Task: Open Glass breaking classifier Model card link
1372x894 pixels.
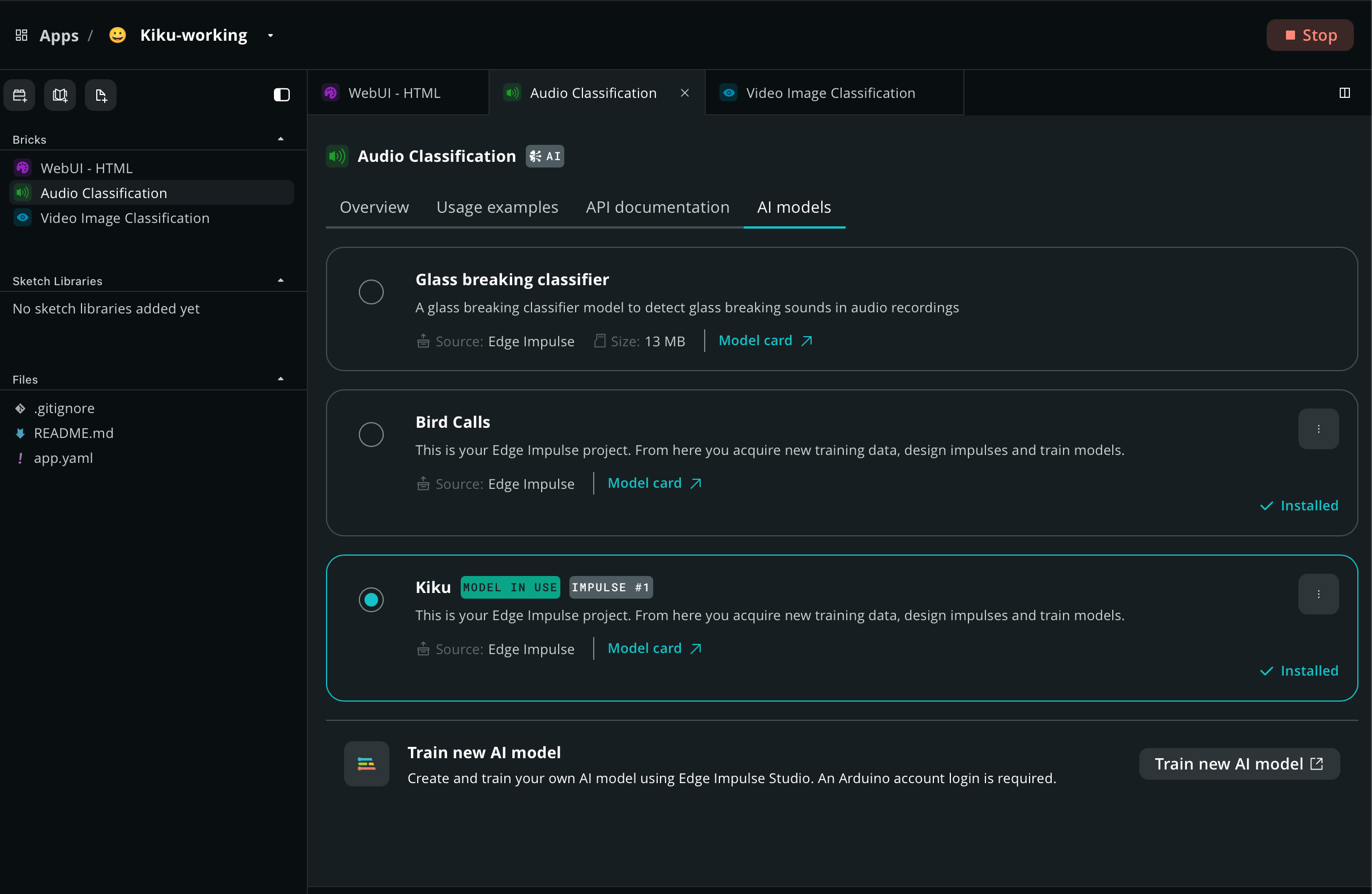Action: [765, 341]
